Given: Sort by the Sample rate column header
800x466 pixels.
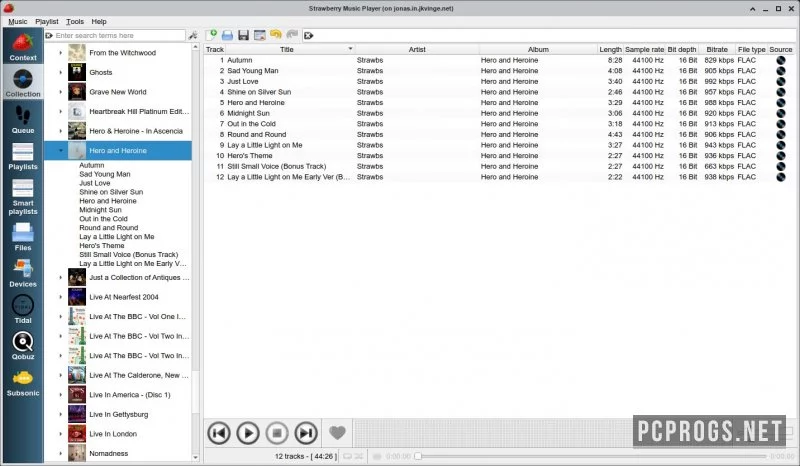Looking at the screenshot, I should [x=644, y=50].
